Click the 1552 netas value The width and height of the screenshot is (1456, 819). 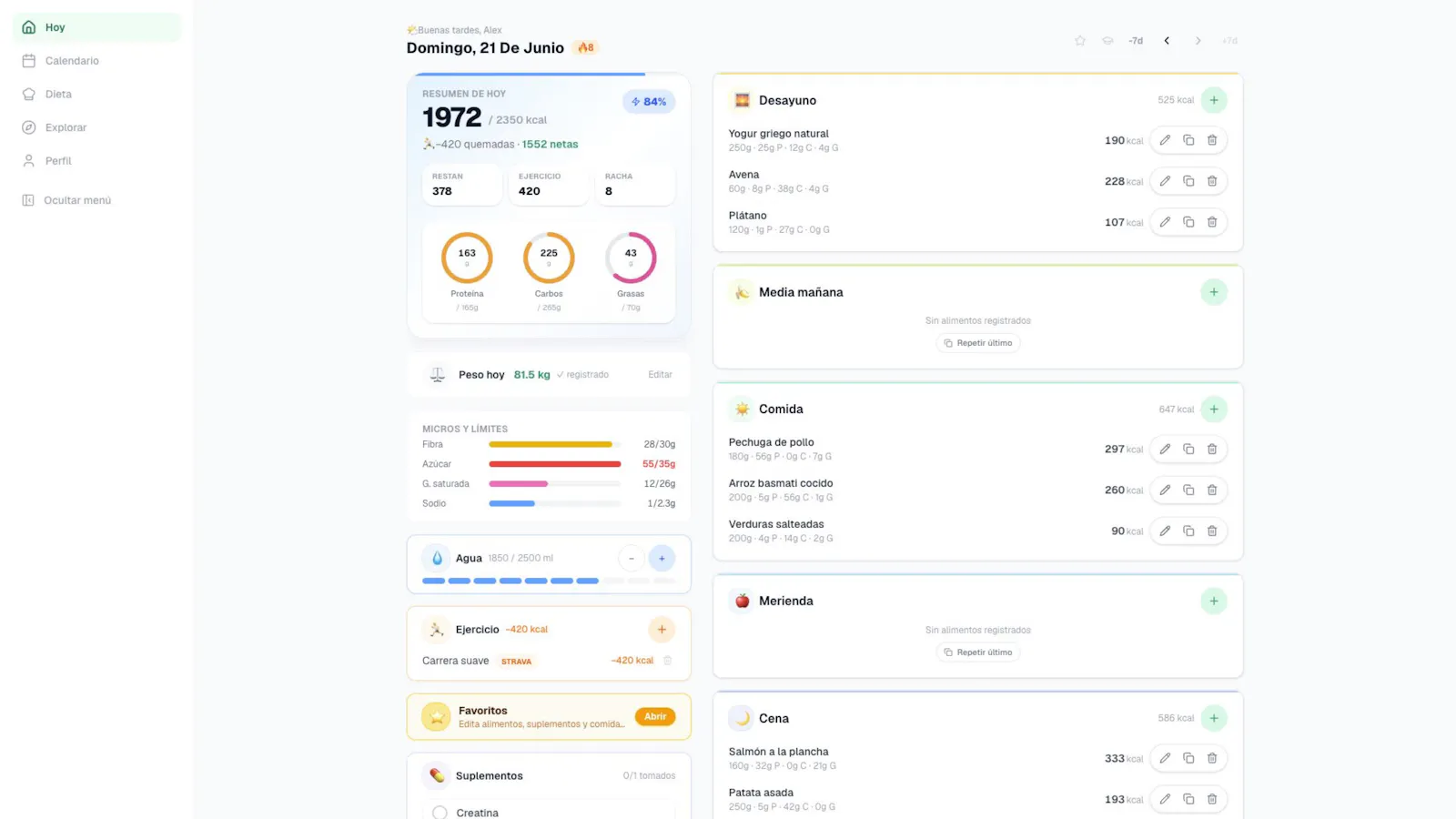tap(550, 145)
